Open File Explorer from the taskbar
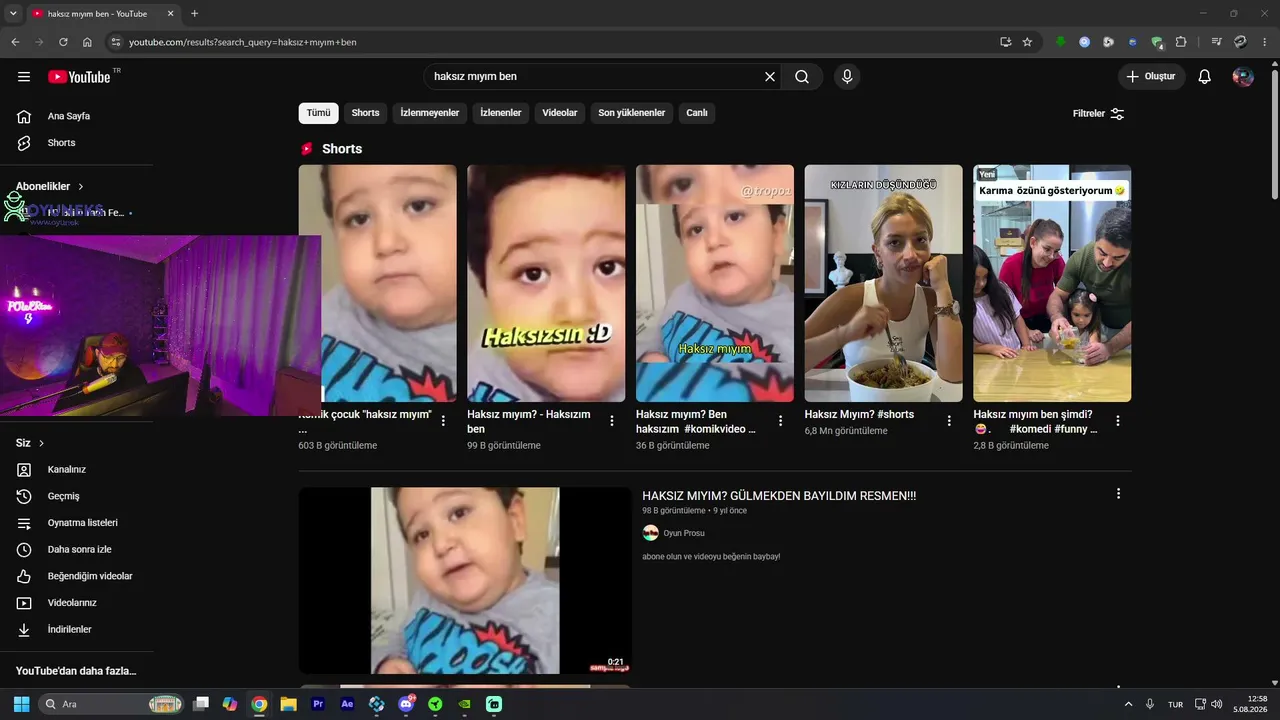 (x=288, y=704)
